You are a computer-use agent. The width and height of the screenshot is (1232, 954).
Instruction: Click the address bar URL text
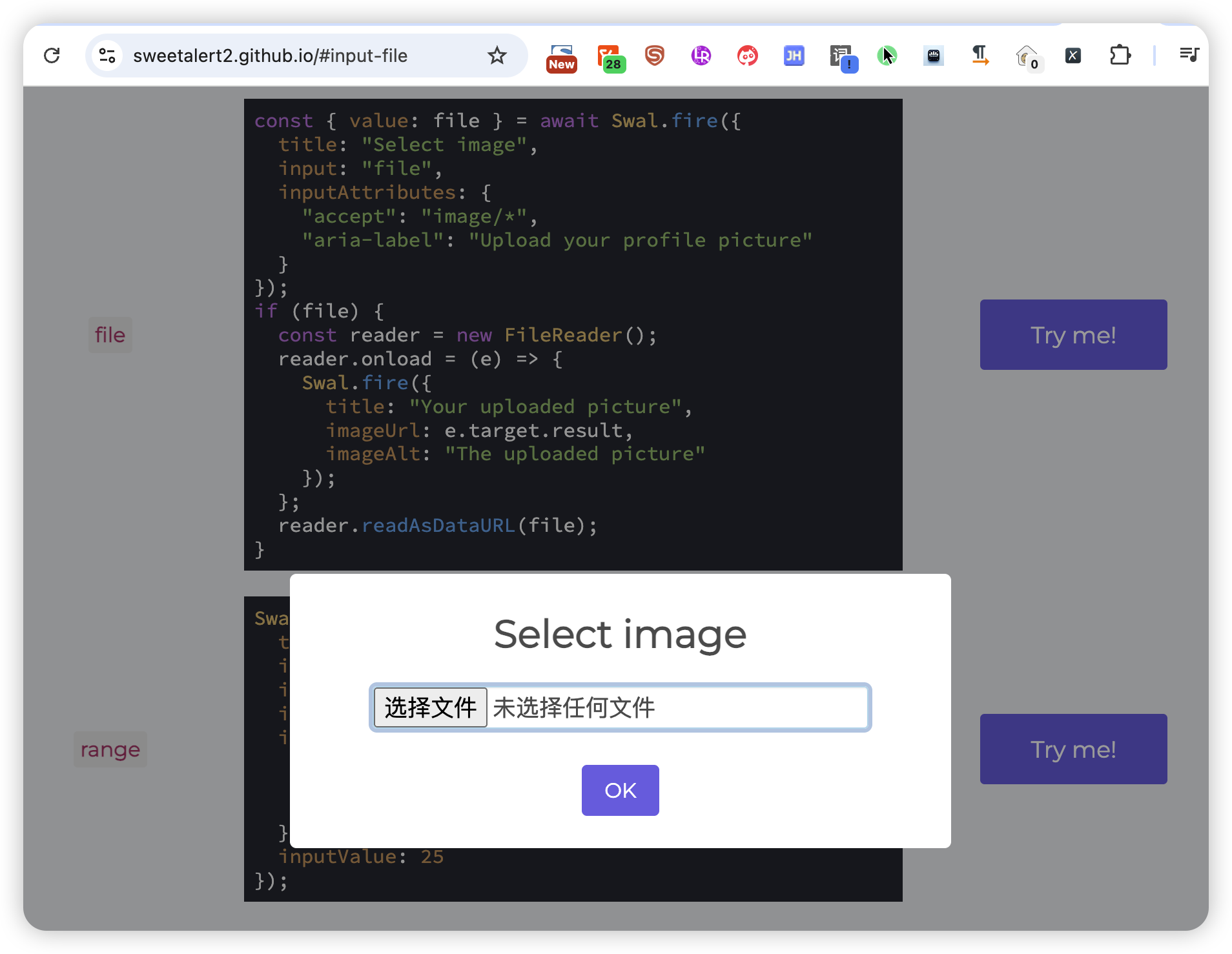click(270, 56)
